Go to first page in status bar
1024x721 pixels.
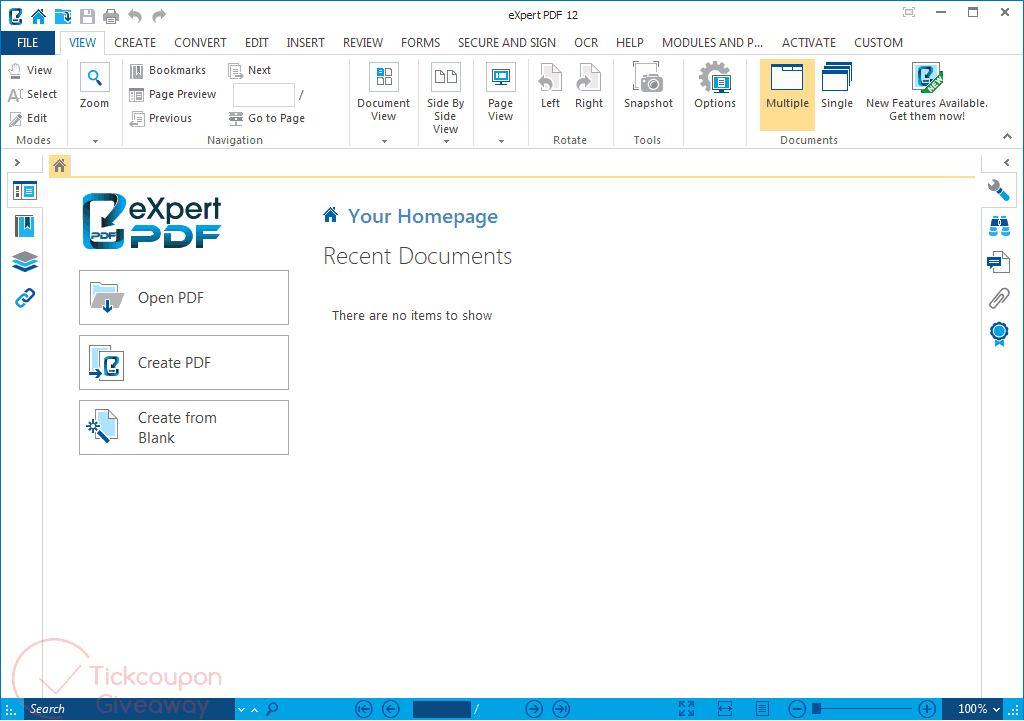(364, 709)
